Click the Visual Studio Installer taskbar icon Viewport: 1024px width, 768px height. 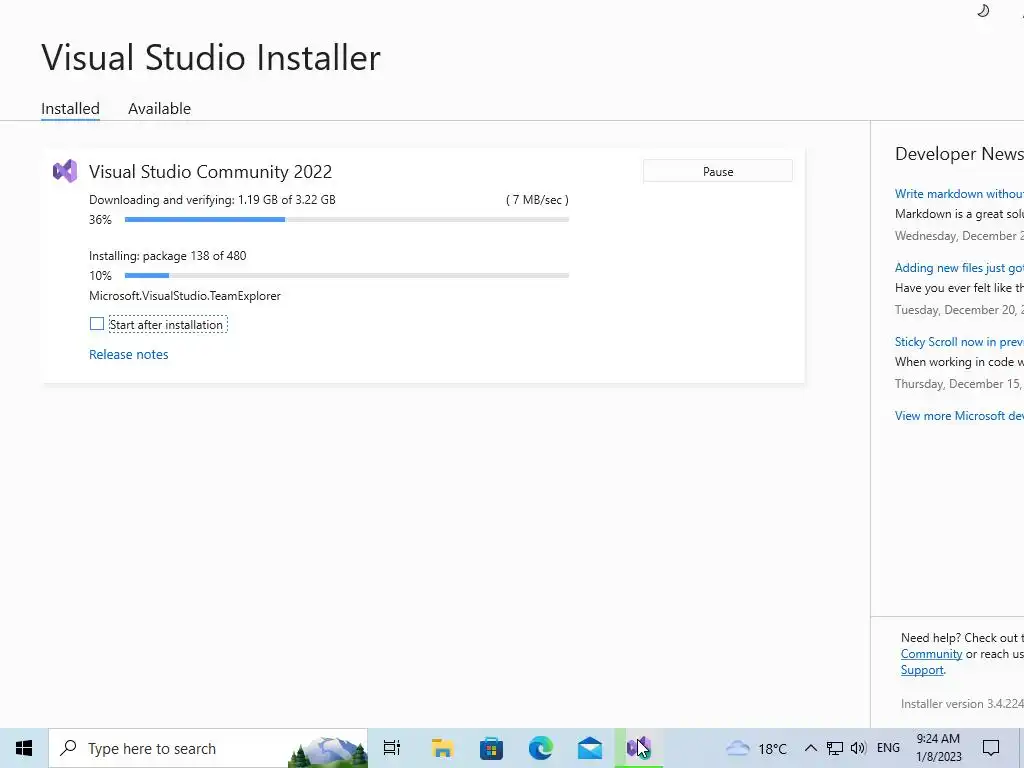[x=639, y=748]
